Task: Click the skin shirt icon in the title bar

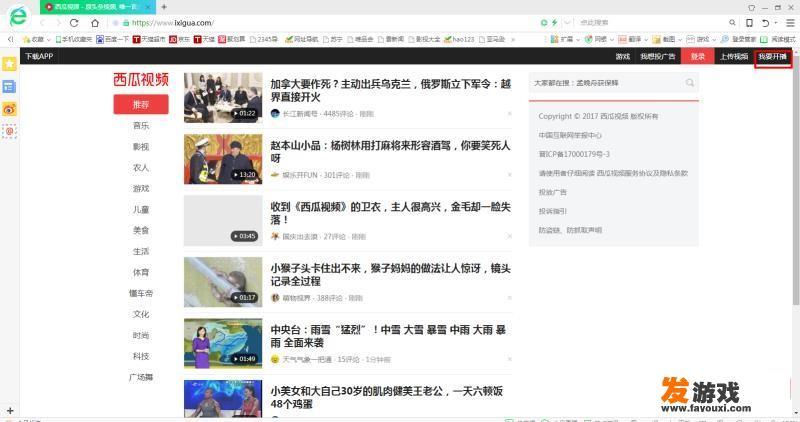Action: (752, 8)
